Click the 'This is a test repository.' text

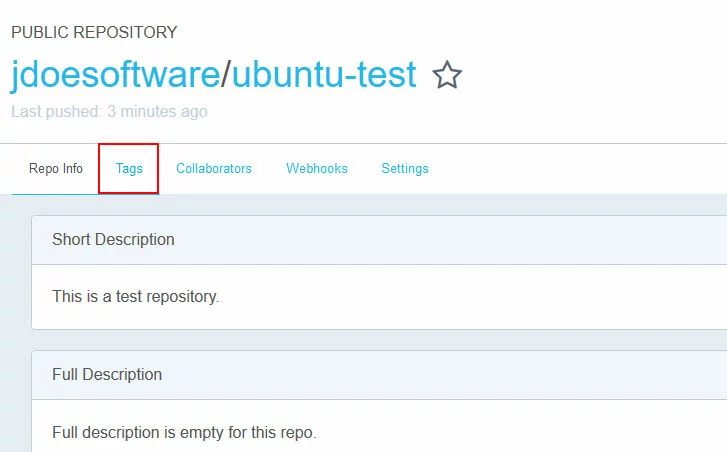click(135, 296)
